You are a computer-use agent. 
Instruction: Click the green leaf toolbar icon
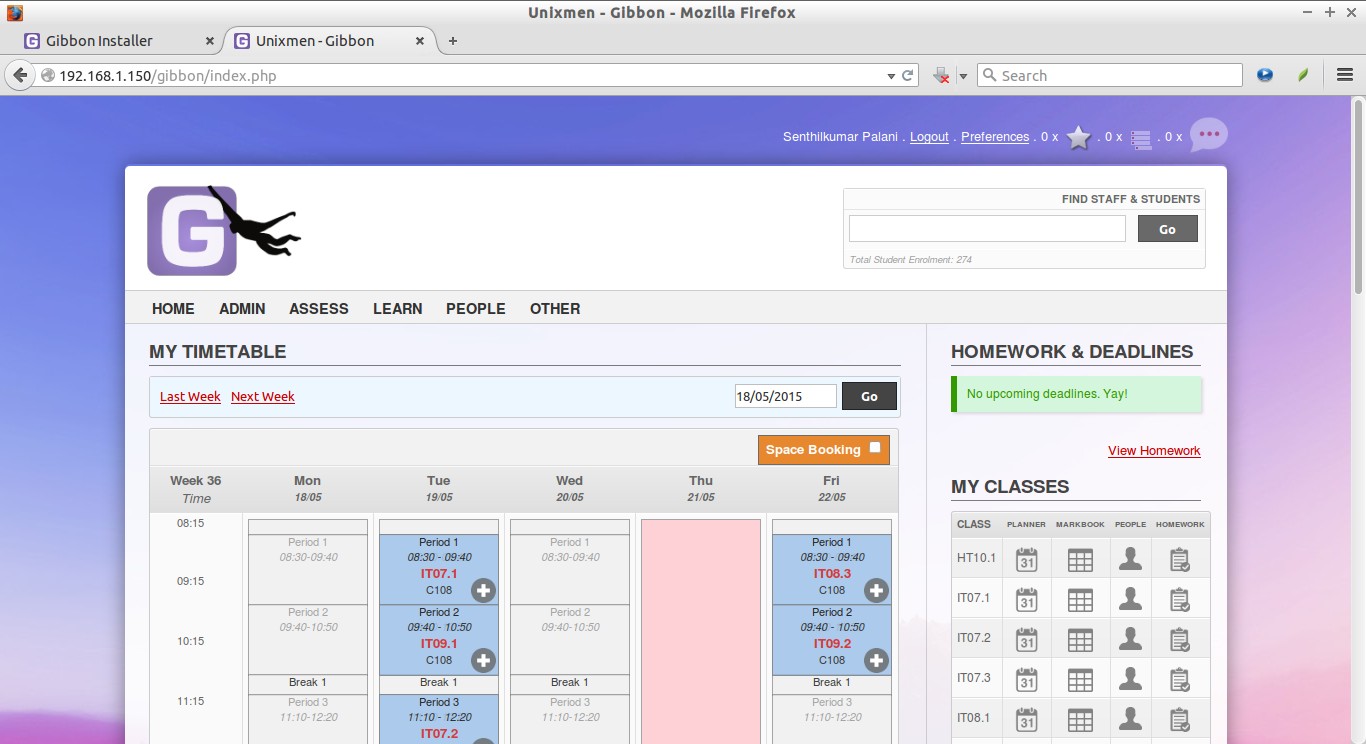click(x=1303, y=75)
